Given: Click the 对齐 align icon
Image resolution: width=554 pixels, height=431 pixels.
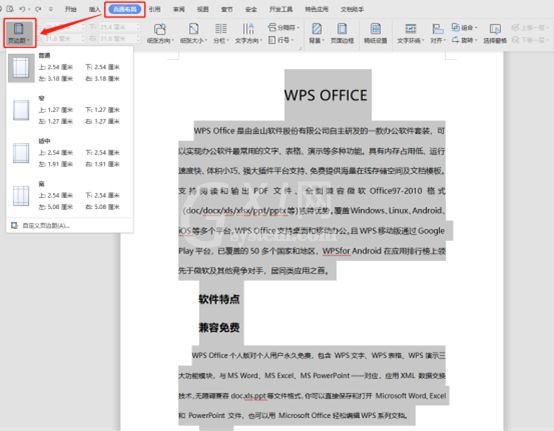Looking at the screenshot, I should click(437, 29).
